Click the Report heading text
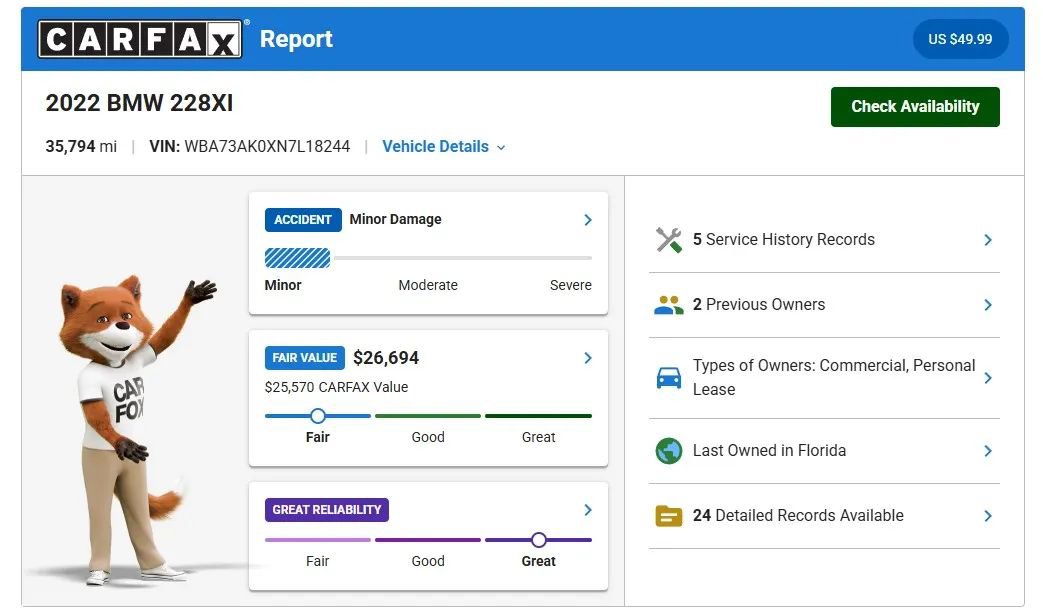1043x611 pixels. (x=296, y=39)
